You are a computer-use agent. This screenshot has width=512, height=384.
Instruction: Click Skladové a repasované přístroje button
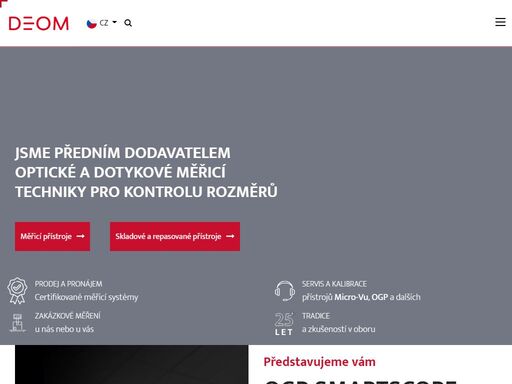[175, 236]
